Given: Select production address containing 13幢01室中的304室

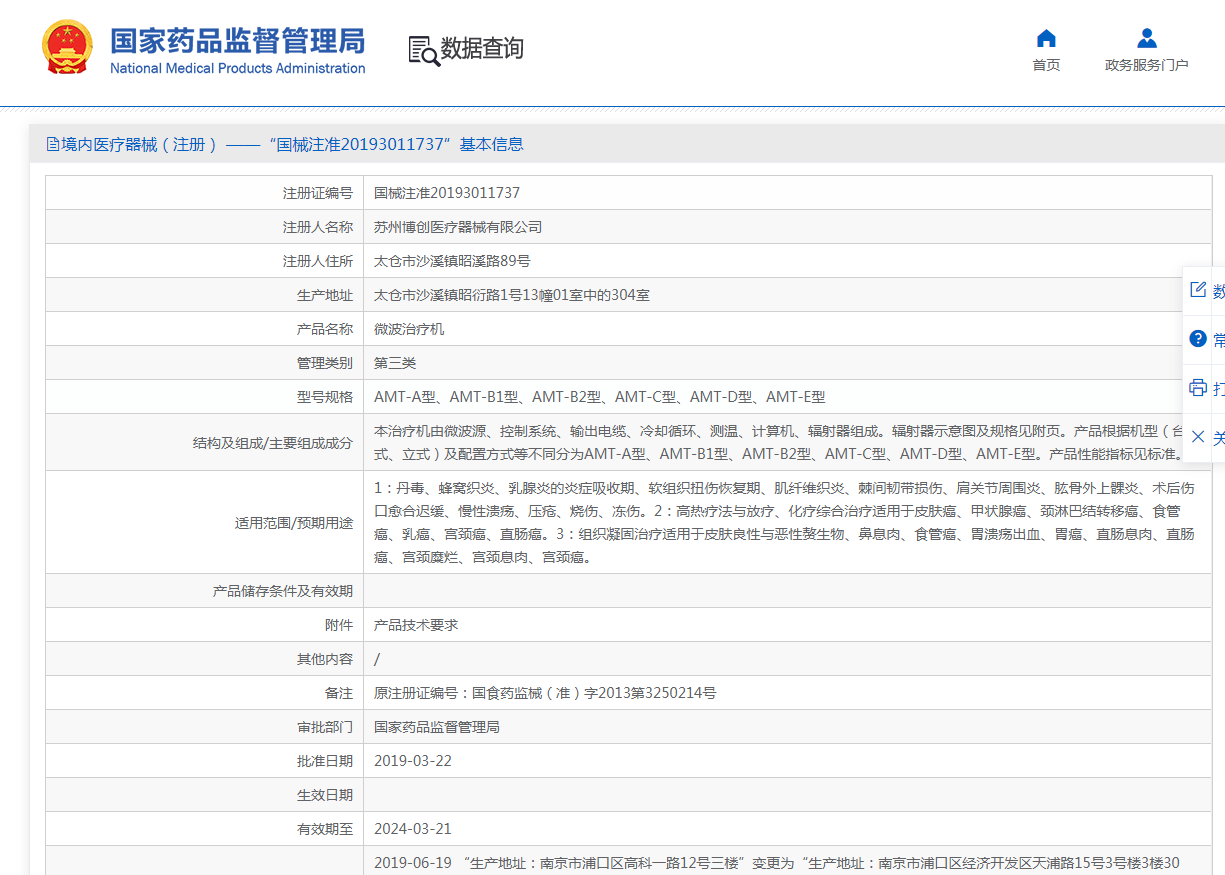Looking at the screenshot, I should [x=512, y=295].
